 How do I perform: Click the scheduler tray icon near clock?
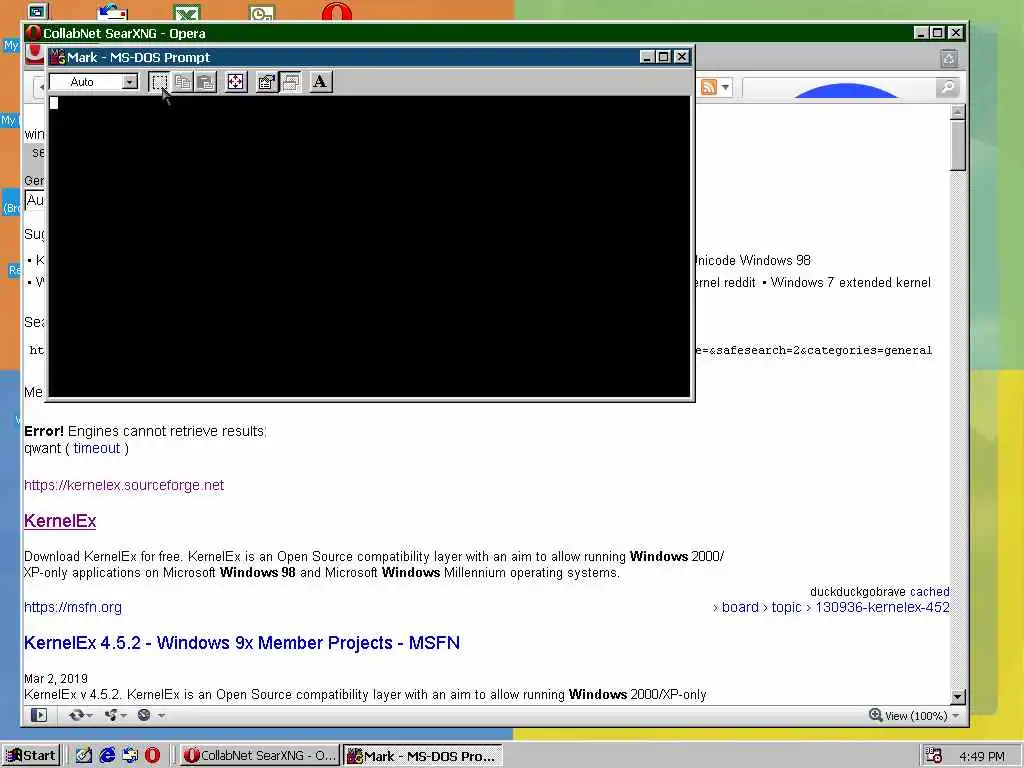click(x=933, y=756)
